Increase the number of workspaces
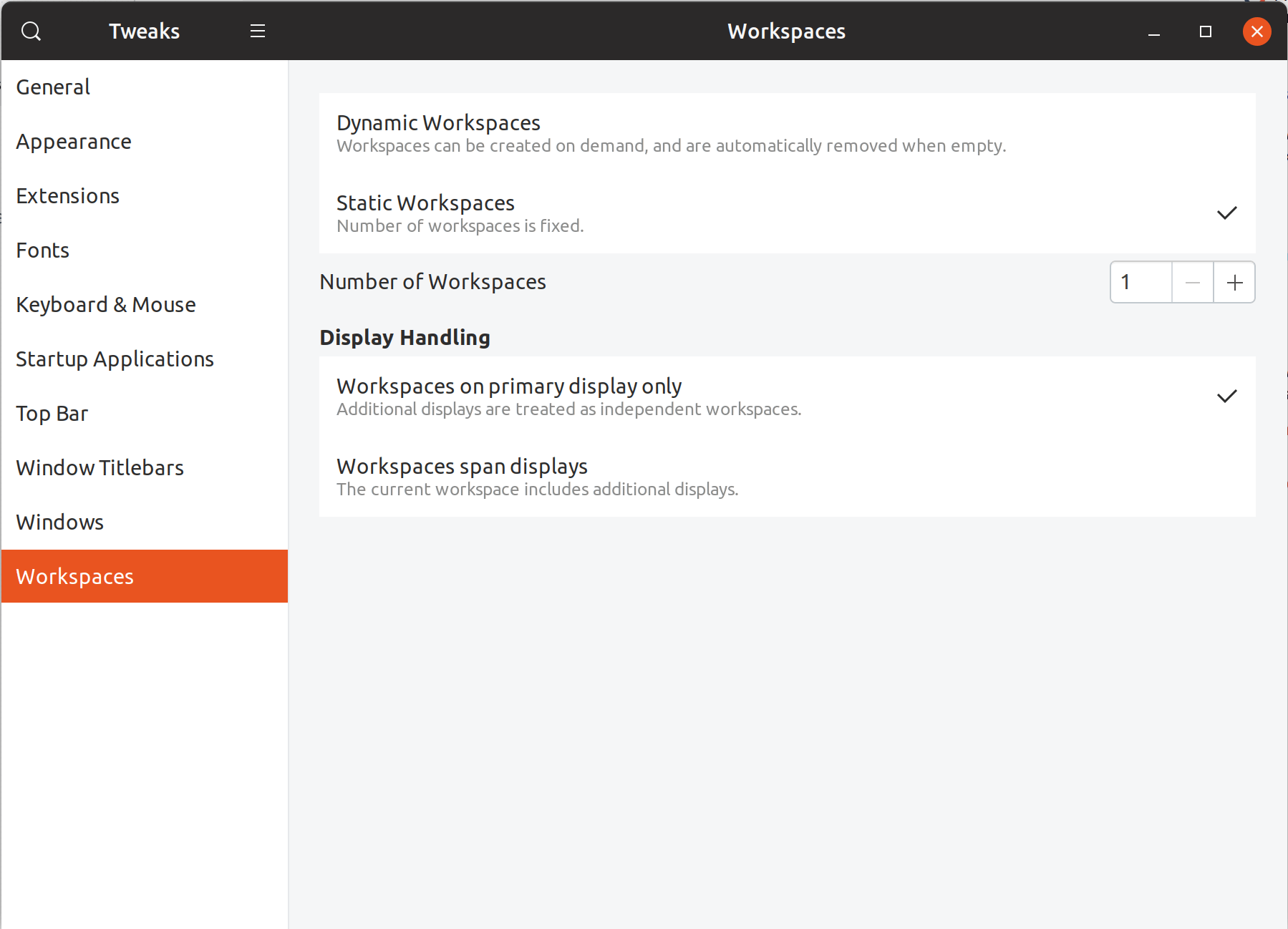The image size is (1288, 929). (x=1234, y=282)
